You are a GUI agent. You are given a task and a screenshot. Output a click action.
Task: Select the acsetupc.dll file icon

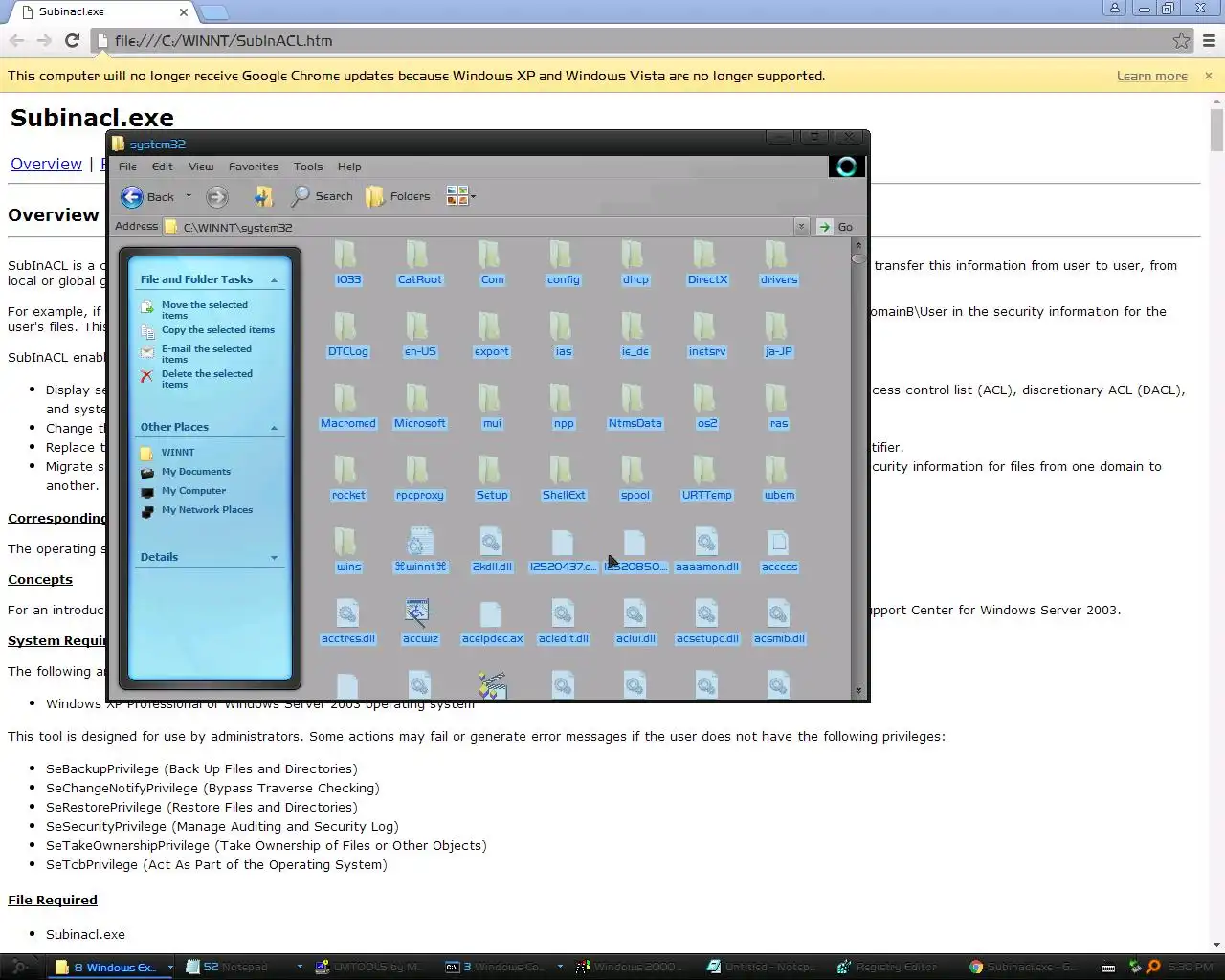(706, 613)
